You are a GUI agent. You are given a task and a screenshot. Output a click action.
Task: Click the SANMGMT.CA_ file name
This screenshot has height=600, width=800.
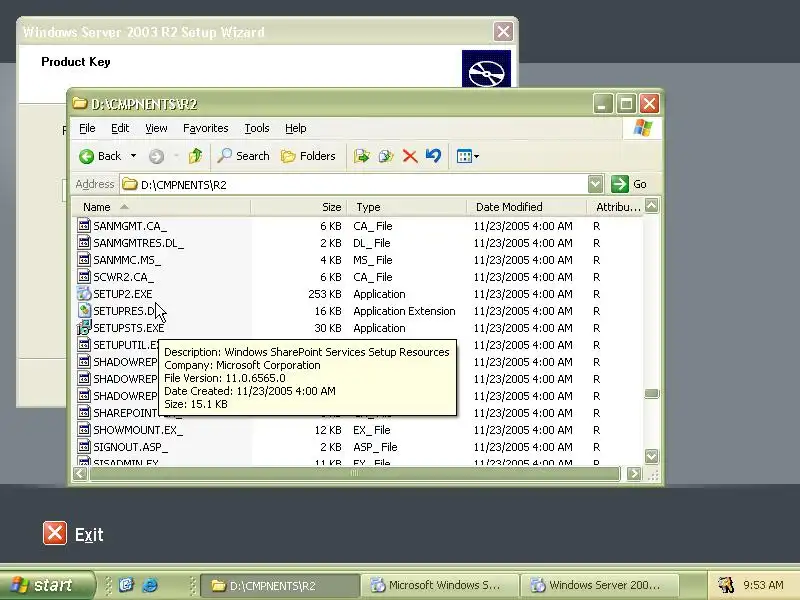click(x=130, y=226)
